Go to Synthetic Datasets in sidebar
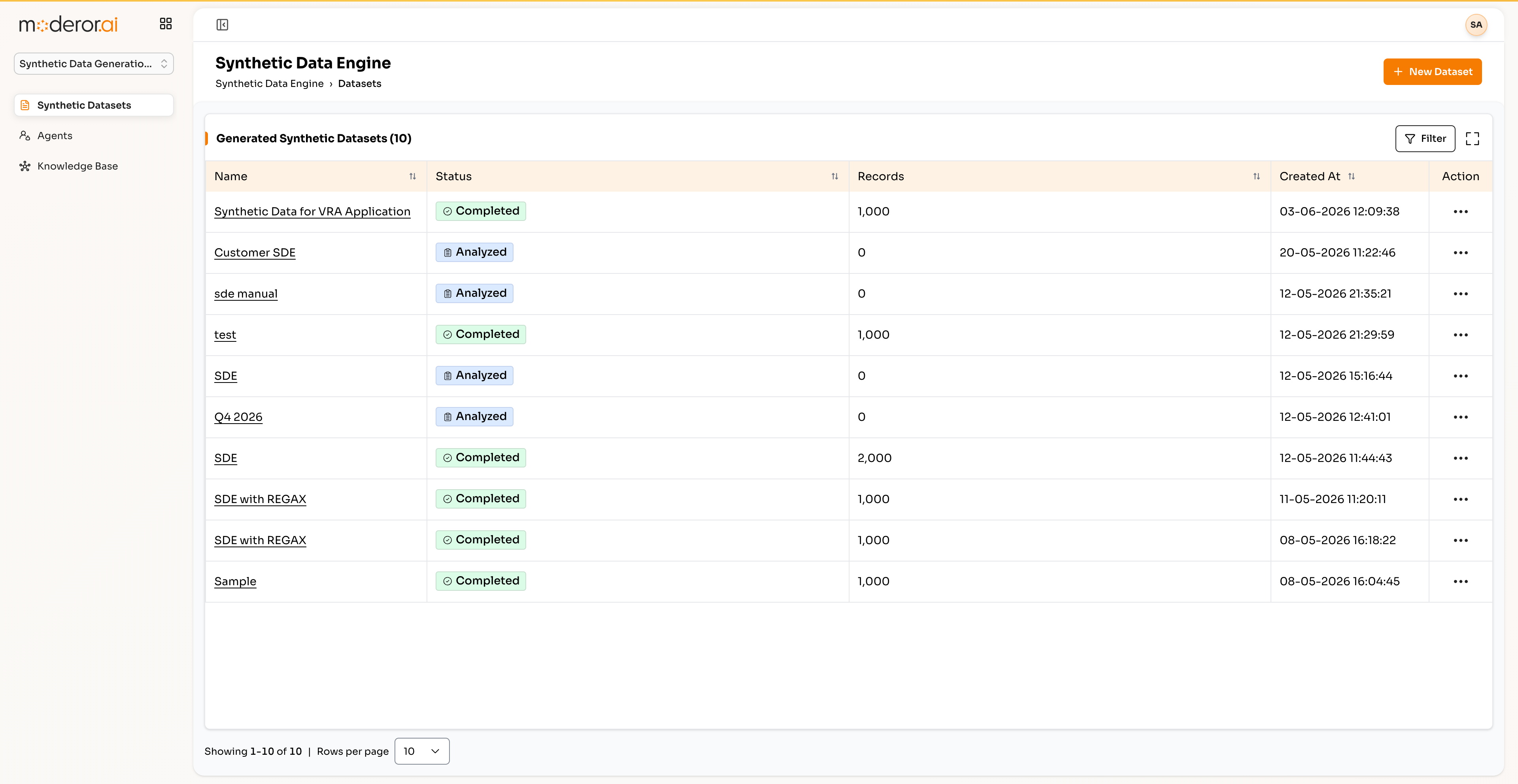1518x784 pixels. click(94, 105)
